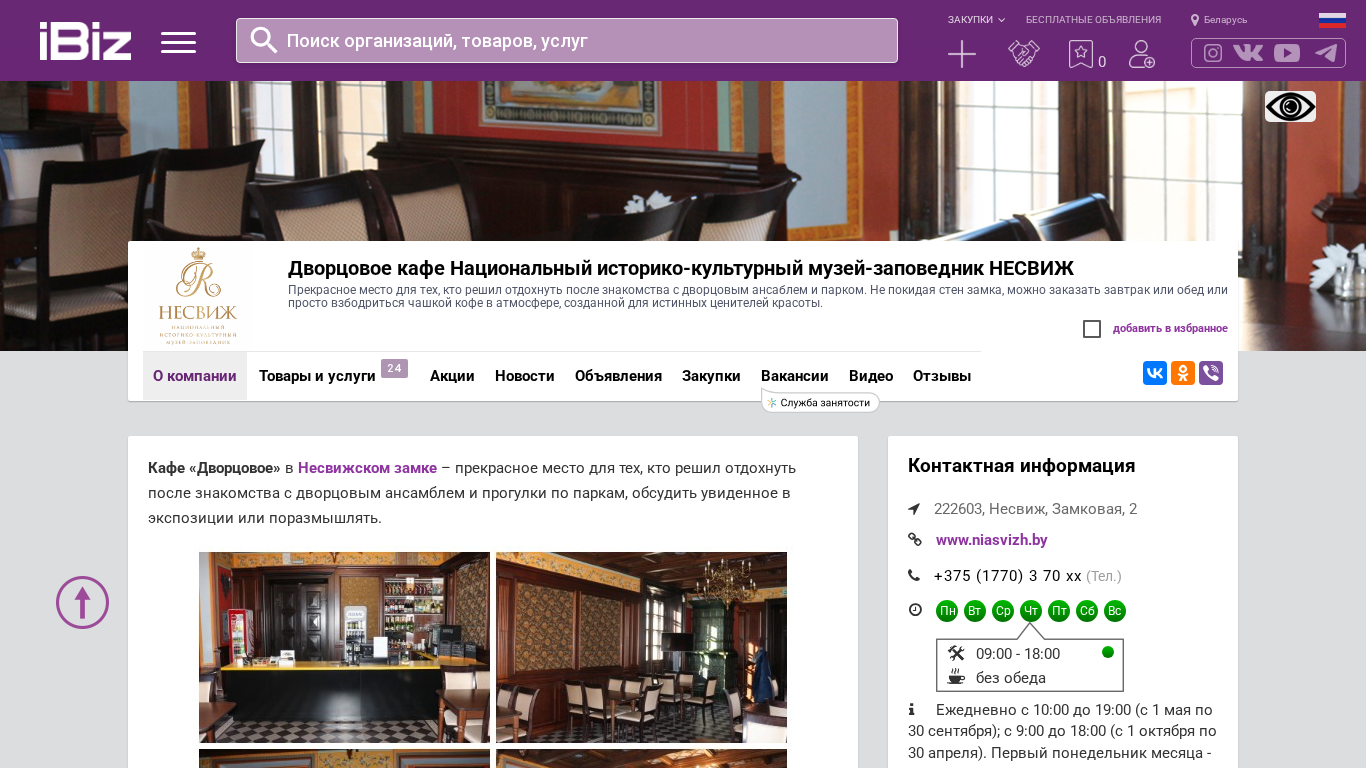Click the iBiz logo

[85, 41]
